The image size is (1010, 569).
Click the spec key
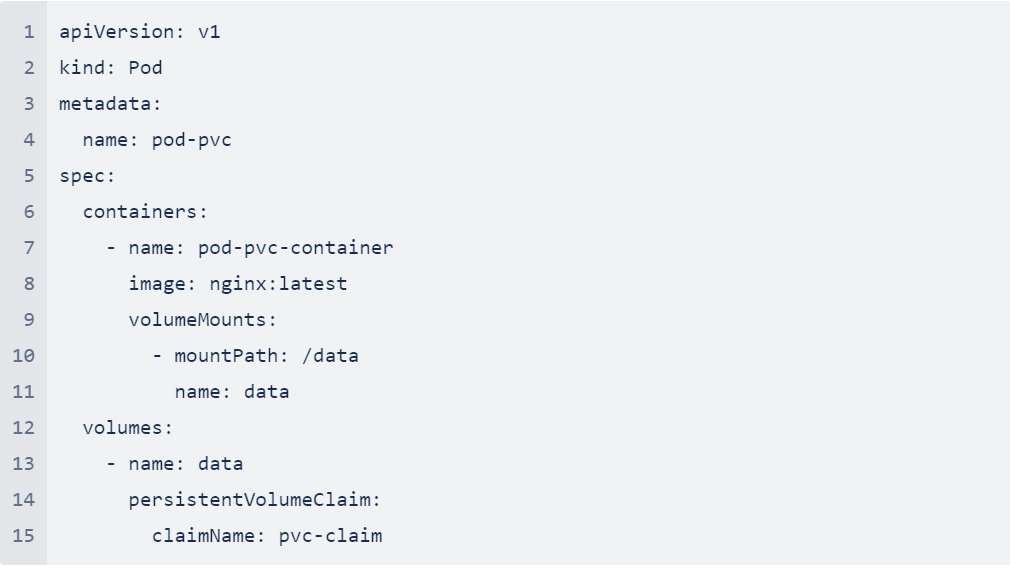point(82,176)
